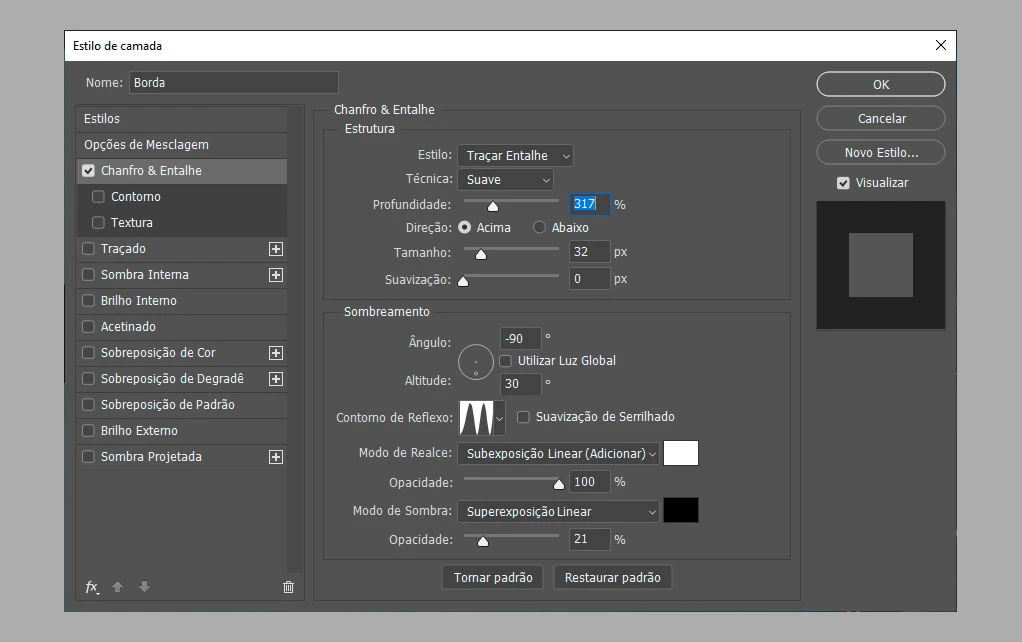This screenshot has width=1022, height=642.
Task: Open the Estilo dropdown showing Traçar Entalhe
Action: (516, 156)
